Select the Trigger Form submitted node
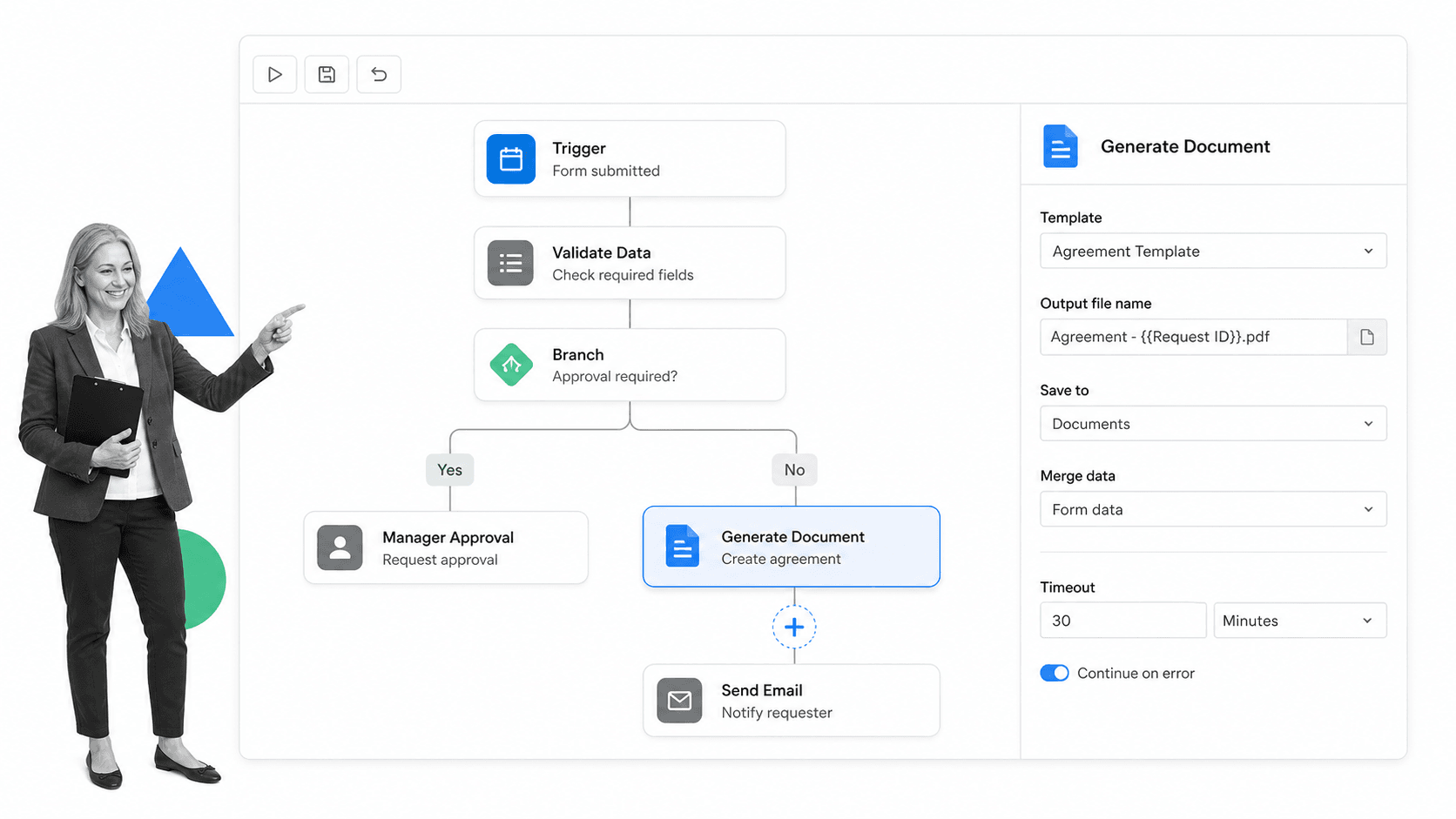Viewport: 1456px width, 819px height. coord(630,158)
